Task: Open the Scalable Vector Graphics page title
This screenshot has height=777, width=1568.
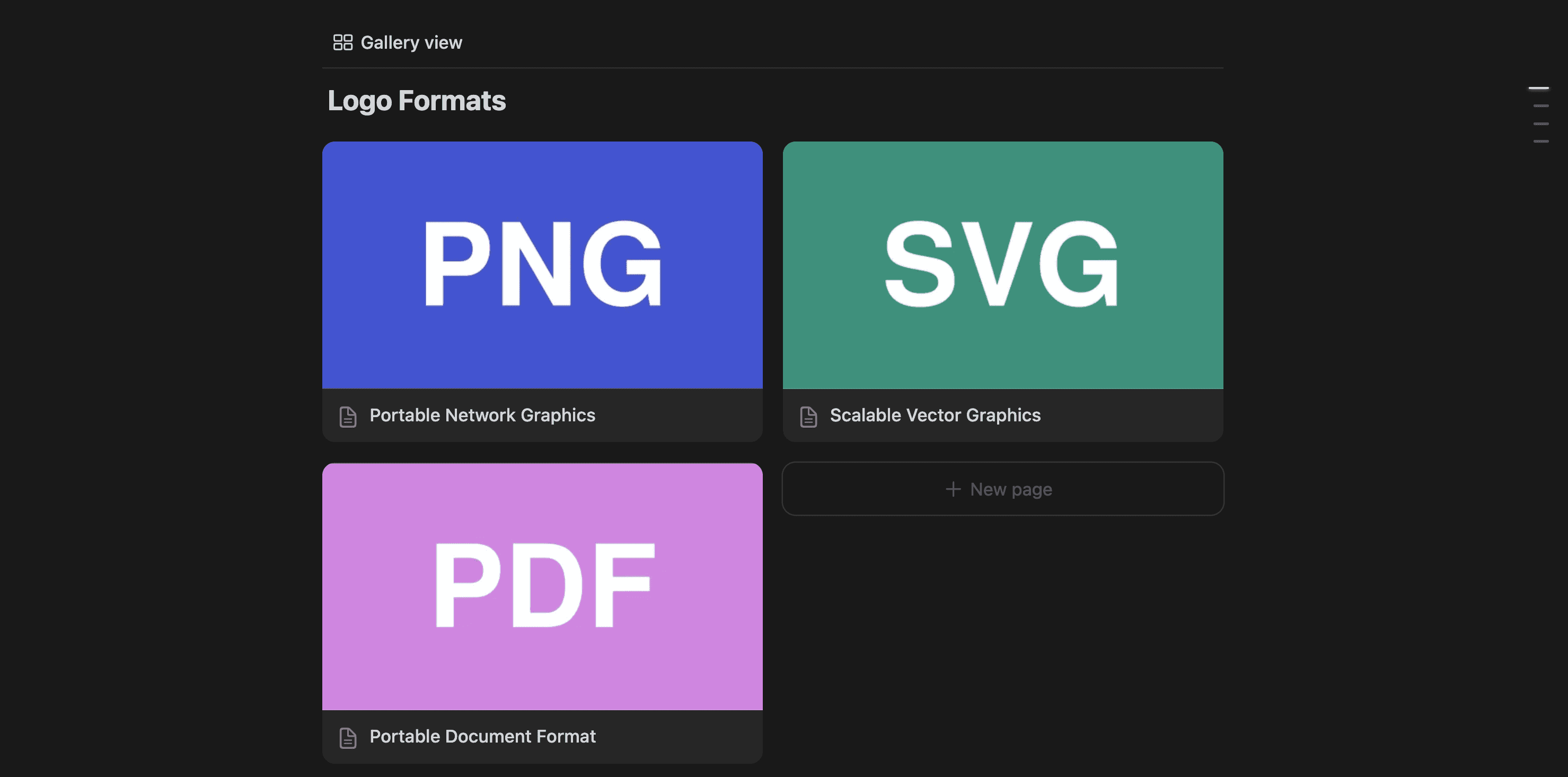Action: [935, 415]
